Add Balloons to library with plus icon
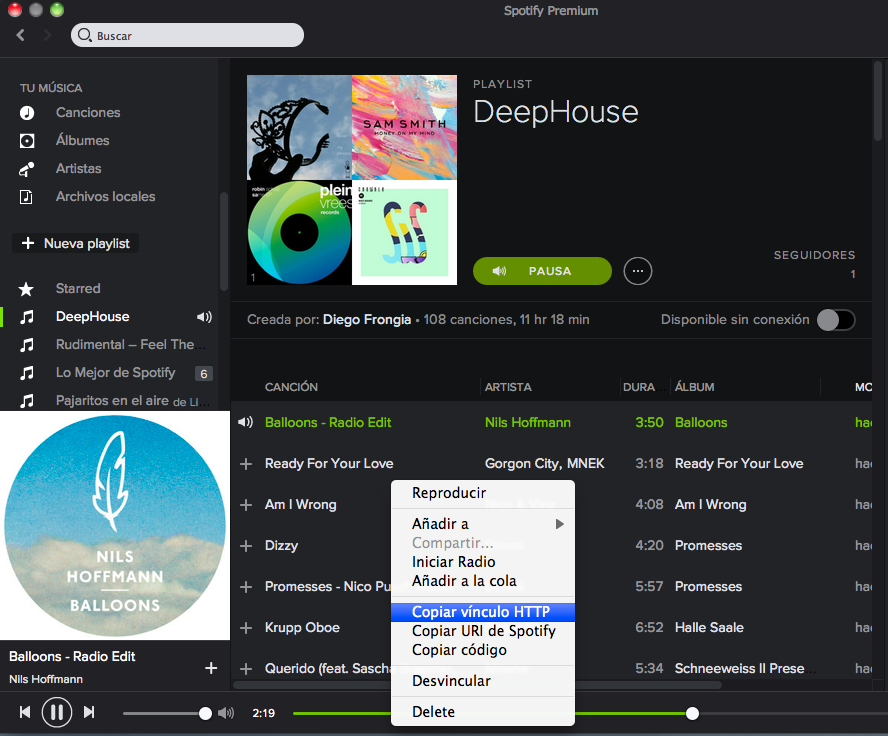Image resolution: width=888 pixels, height=736 pixels. coord(211,668)
